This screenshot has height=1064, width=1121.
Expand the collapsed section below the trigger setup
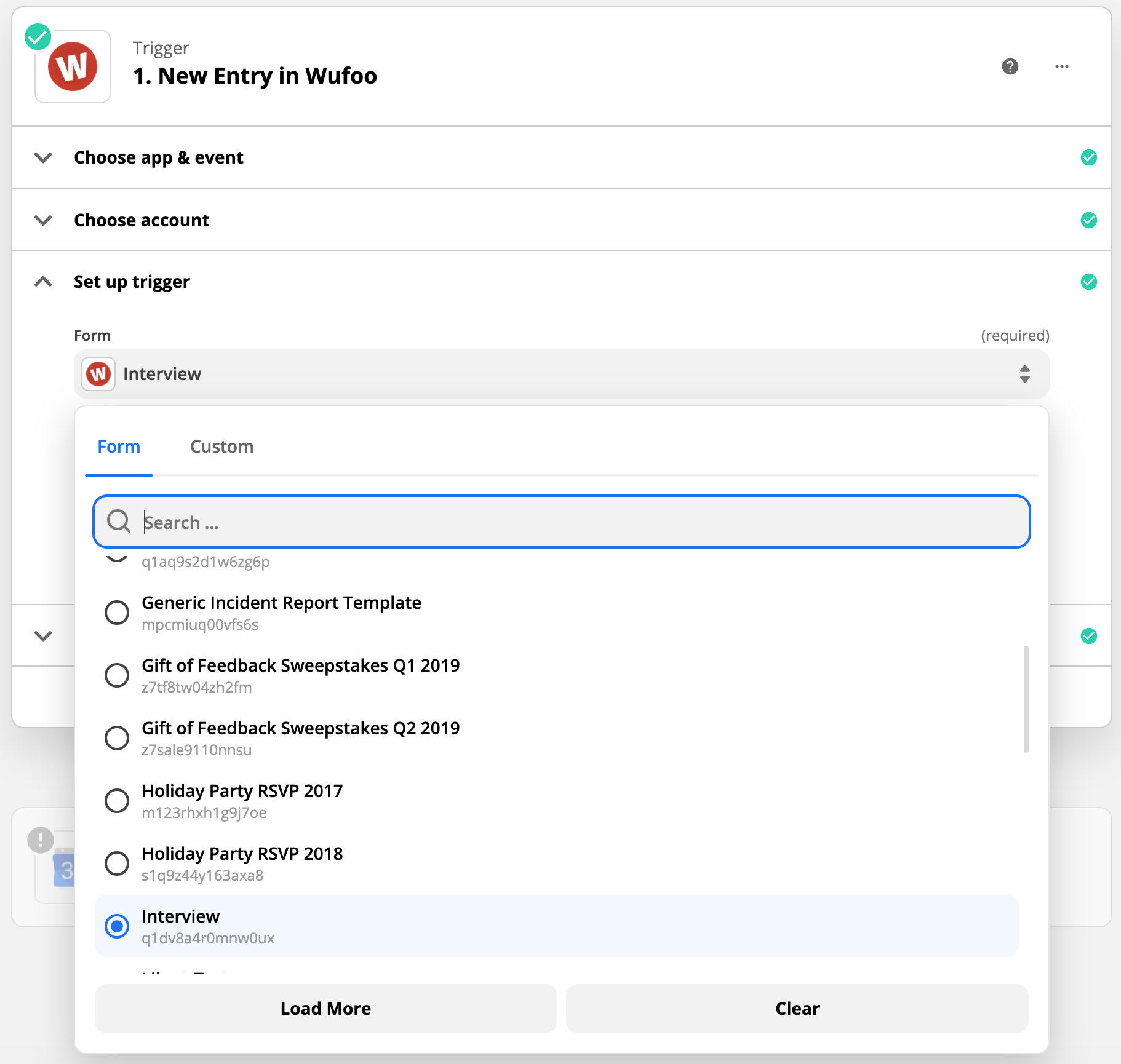click(43, 636)
